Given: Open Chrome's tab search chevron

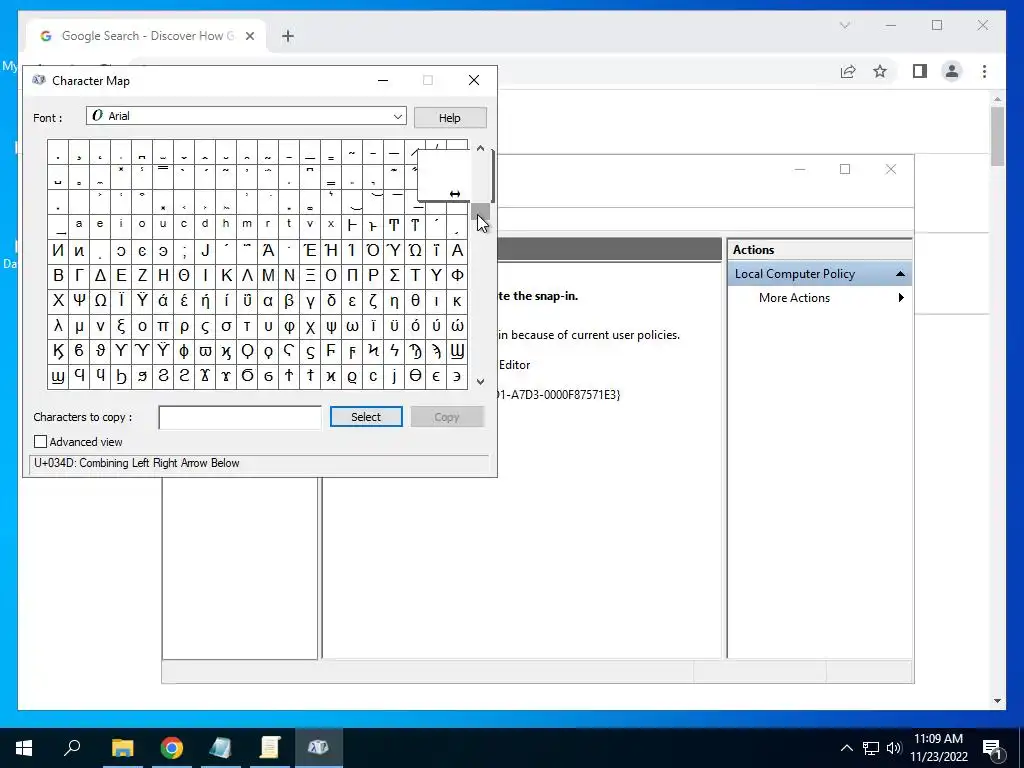Looking at the screenshot, I should click(x=844, y=25).
